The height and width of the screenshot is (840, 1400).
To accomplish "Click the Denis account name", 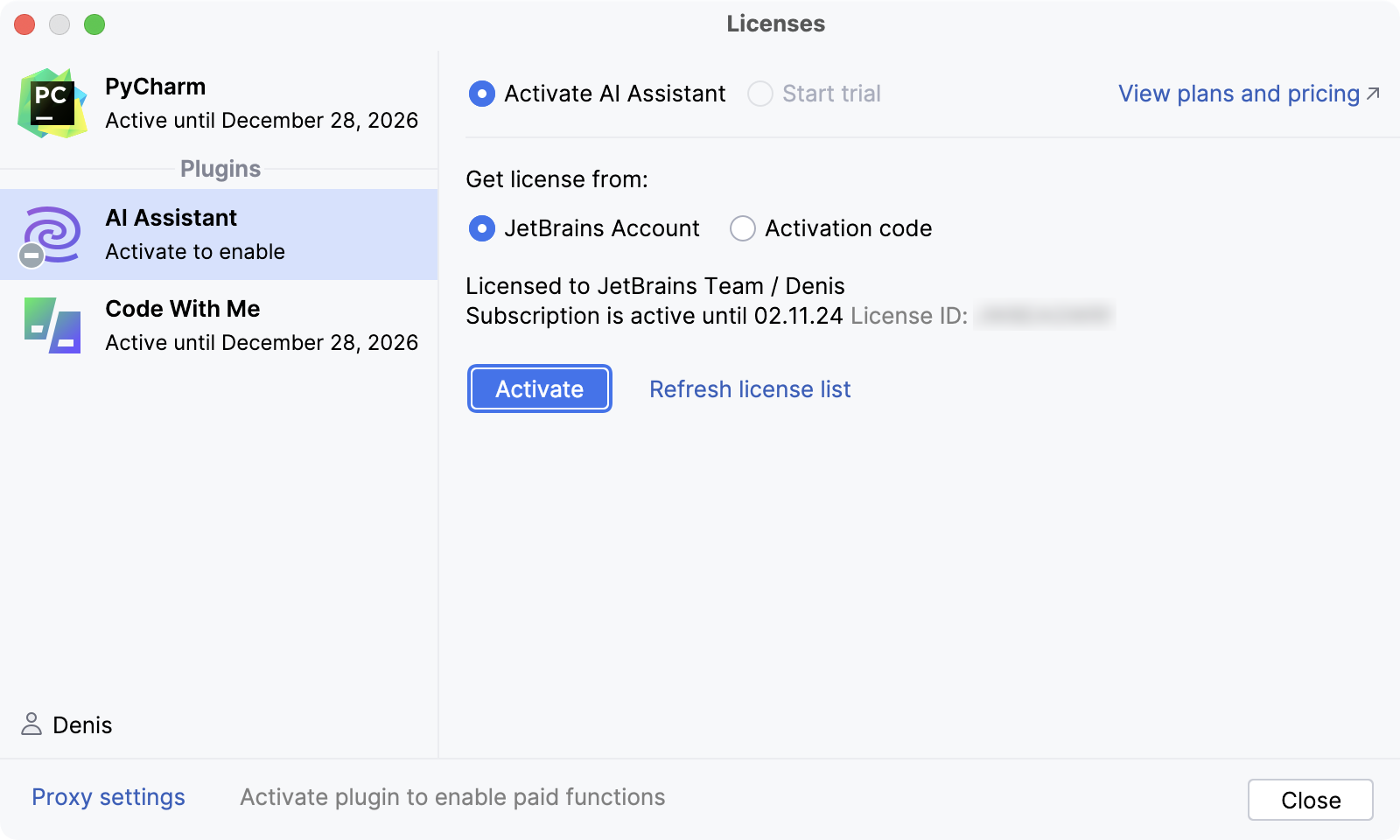I will pyautogui.click(x=81, y=724).
